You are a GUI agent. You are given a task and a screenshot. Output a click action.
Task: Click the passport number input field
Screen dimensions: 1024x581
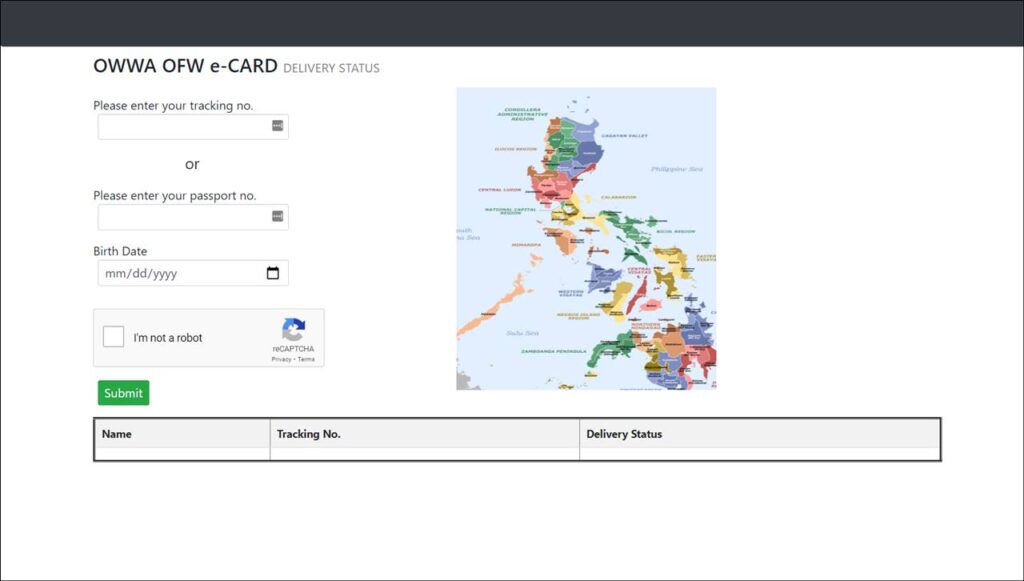coord(180,216)
